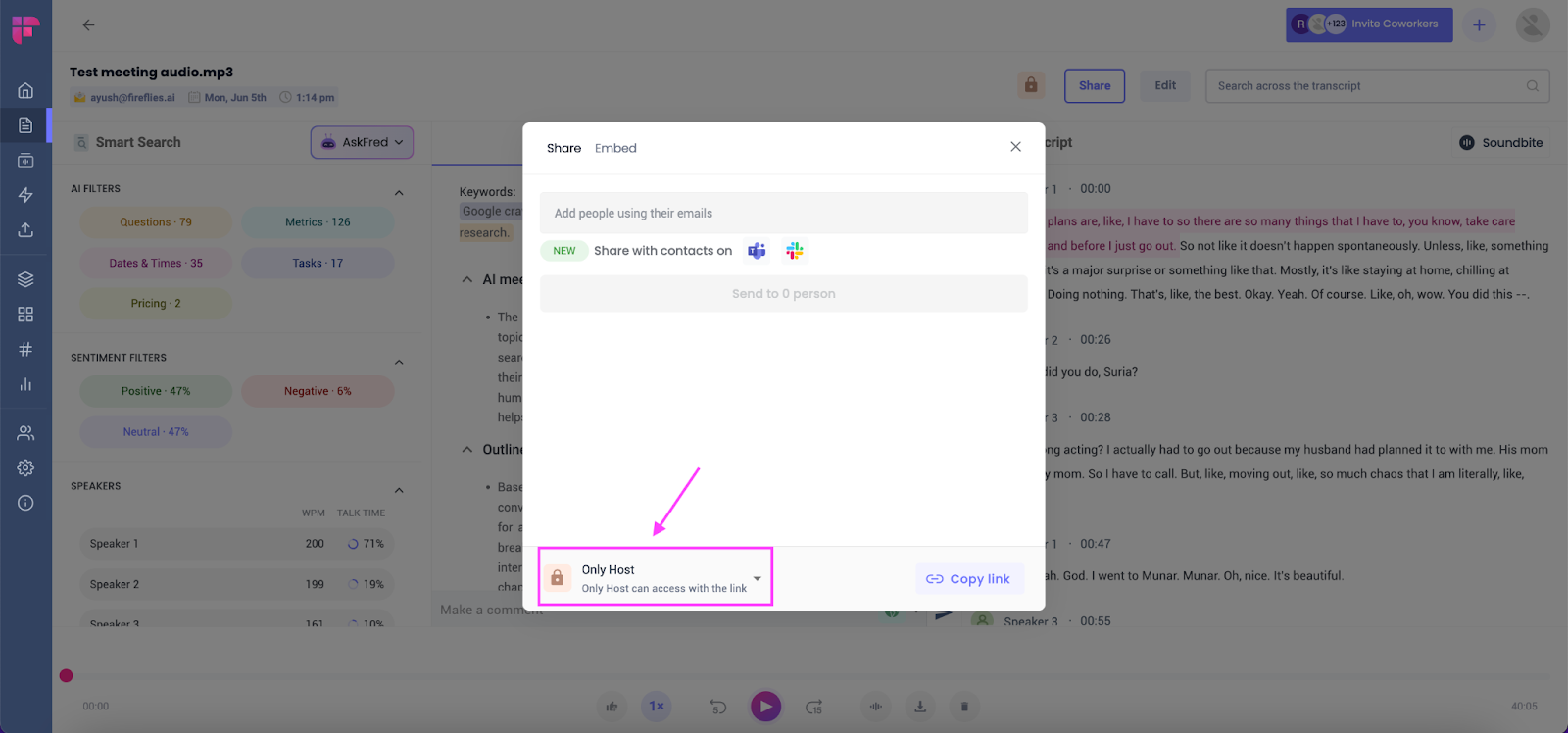
Task: Click the pink audio progress scrubber handle
Action: 66,675
